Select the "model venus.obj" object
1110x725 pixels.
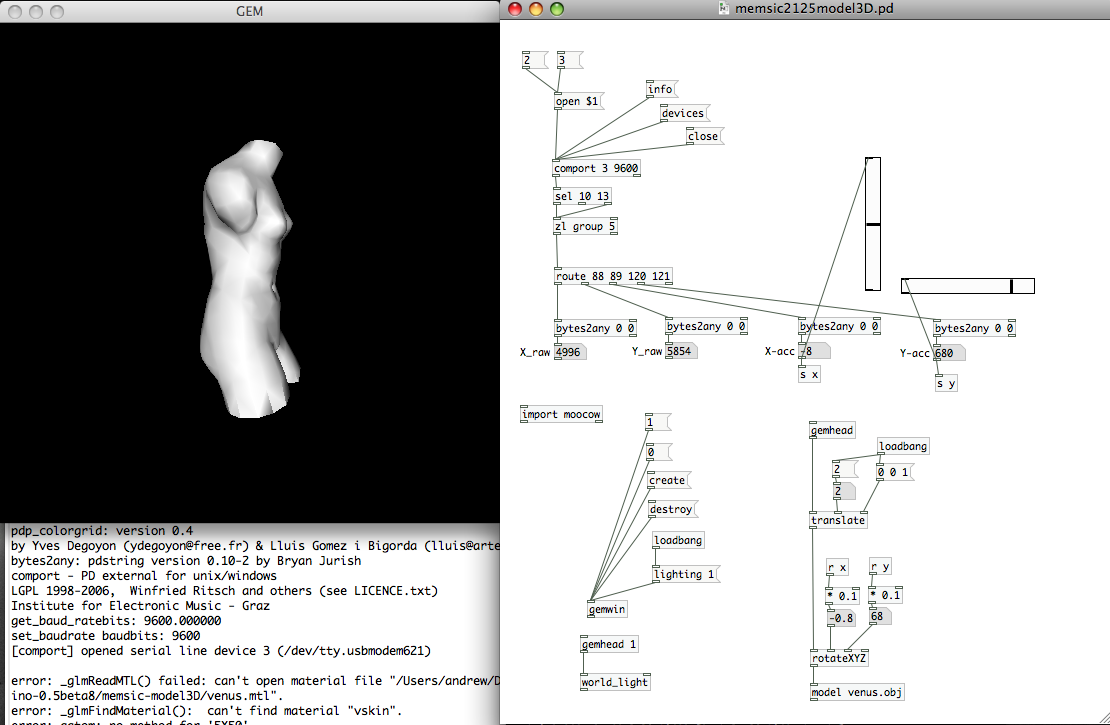[x=857, y=692]
